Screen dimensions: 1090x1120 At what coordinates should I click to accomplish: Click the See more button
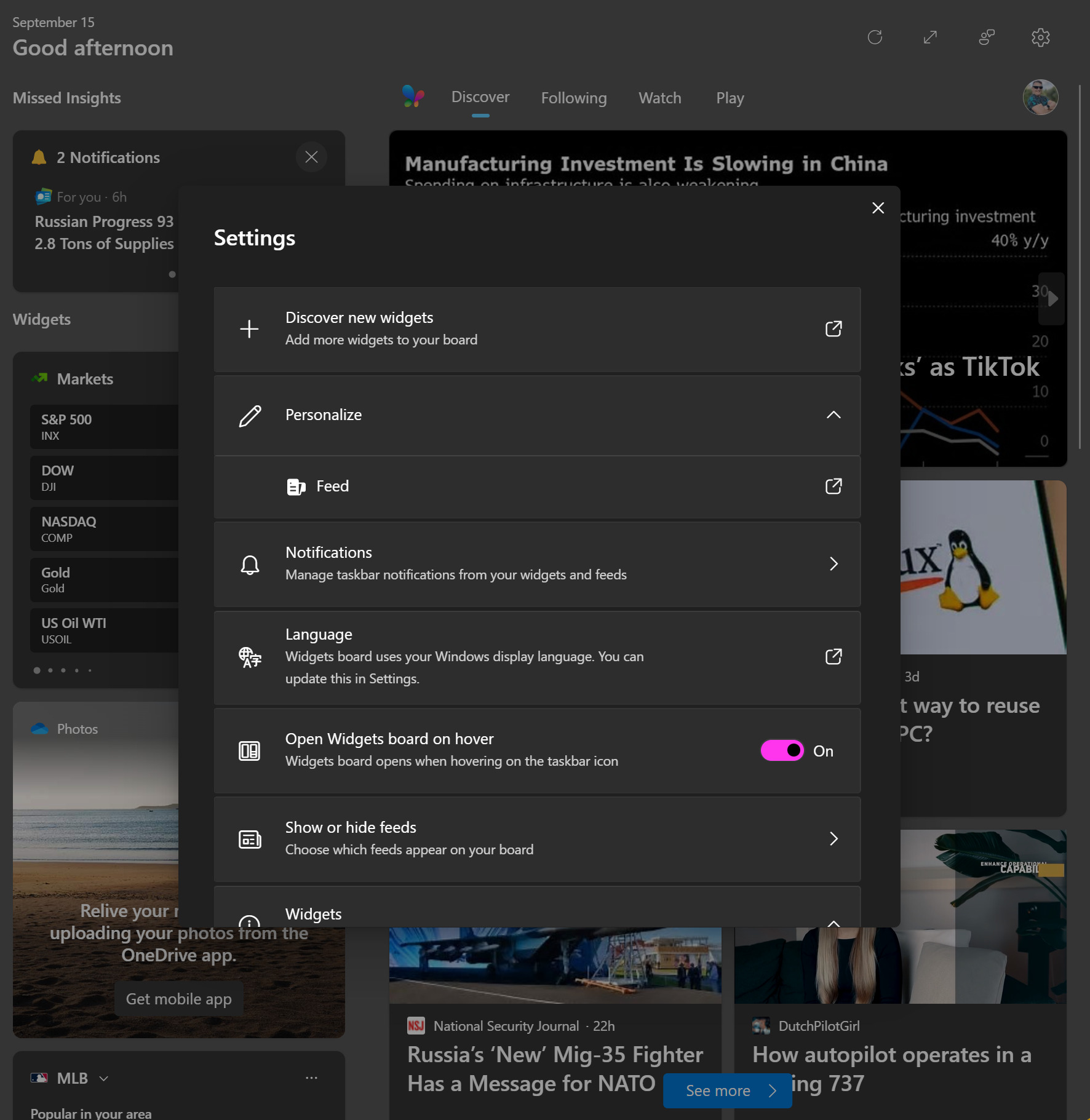click(728, 1090)
